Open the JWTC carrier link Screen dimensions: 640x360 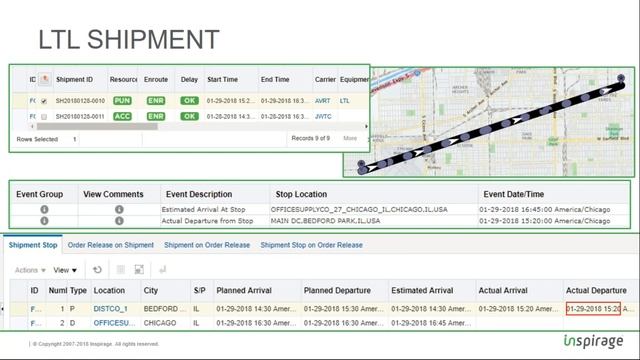(x=323, y=117)
